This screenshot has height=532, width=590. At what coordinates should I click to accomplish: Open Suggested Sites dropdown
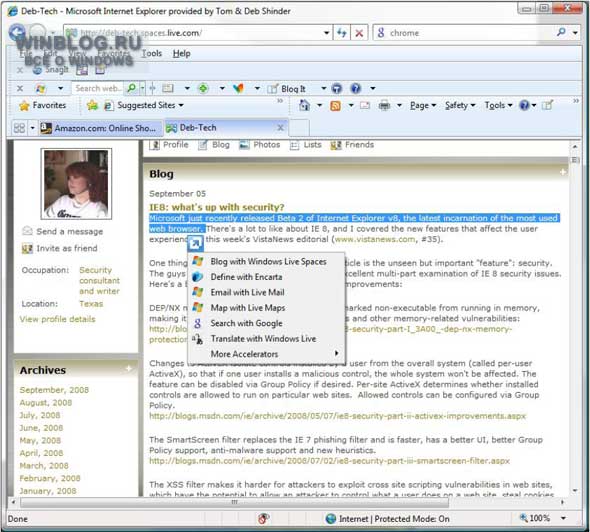tap(145, 105)
